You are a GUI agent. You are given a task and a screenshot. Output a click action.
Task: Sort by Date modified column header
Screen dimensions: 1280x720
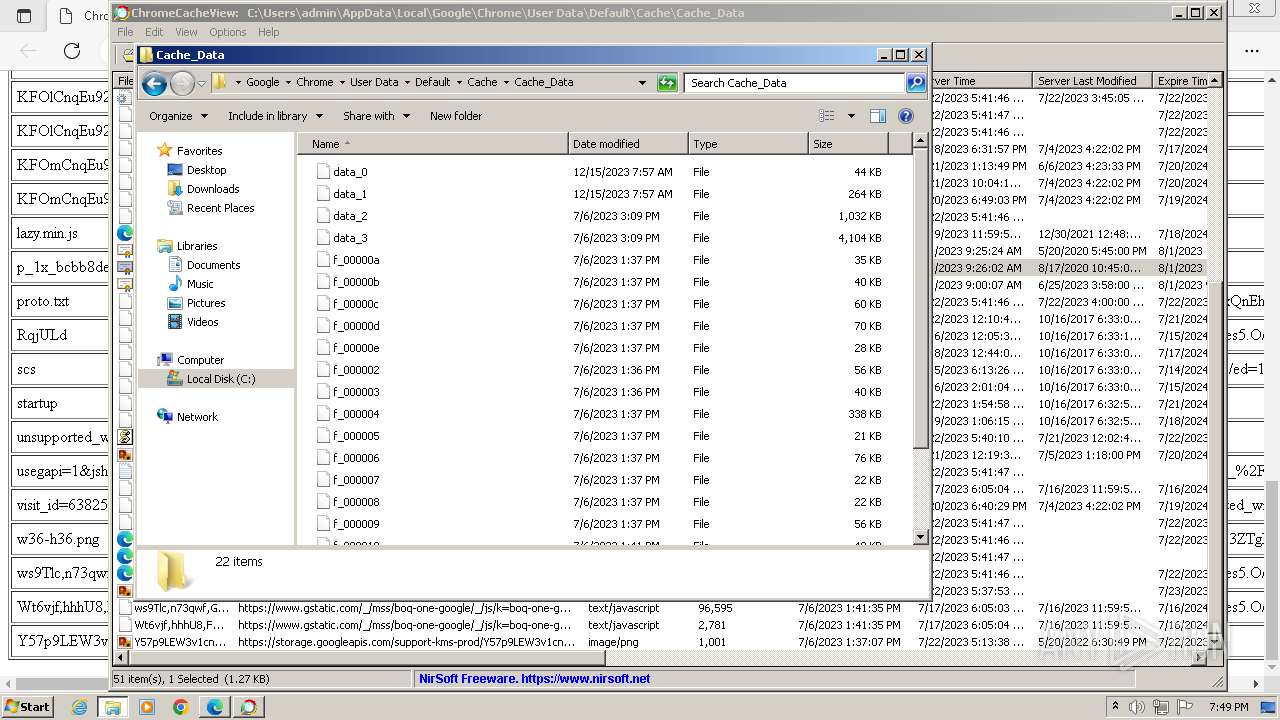(x=628, y=144)
